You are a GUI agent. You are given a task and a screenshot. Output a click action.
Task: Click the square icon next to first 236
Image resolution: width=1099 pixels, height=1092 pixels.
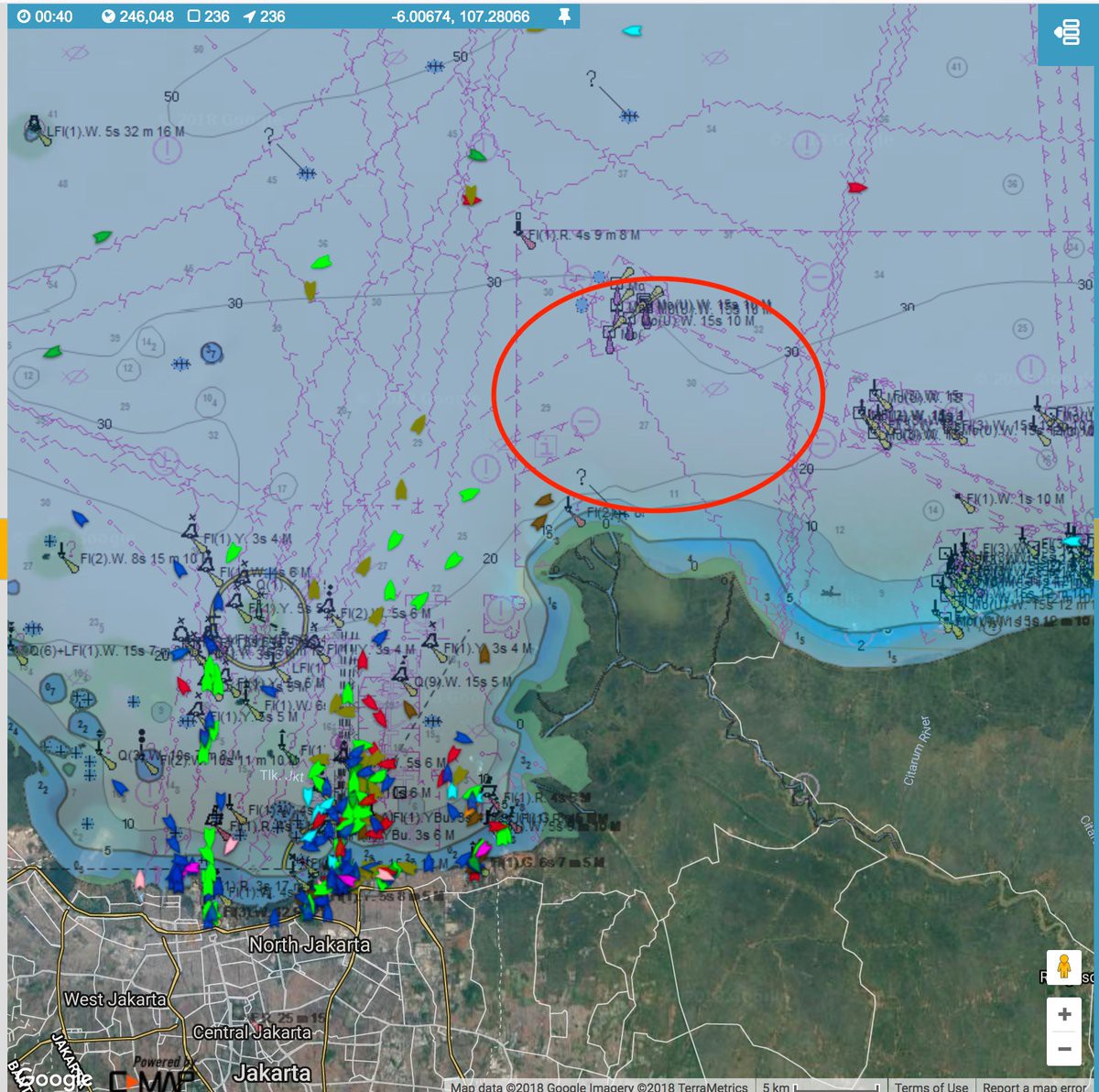pyautogui.click(x=193, y=16)
